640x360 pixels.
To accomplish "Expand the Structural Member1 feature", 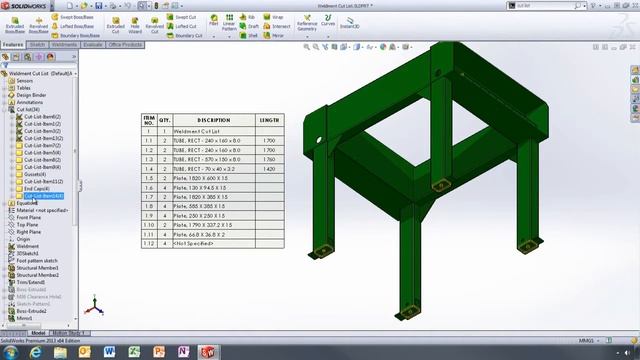I will click(4, 268).
